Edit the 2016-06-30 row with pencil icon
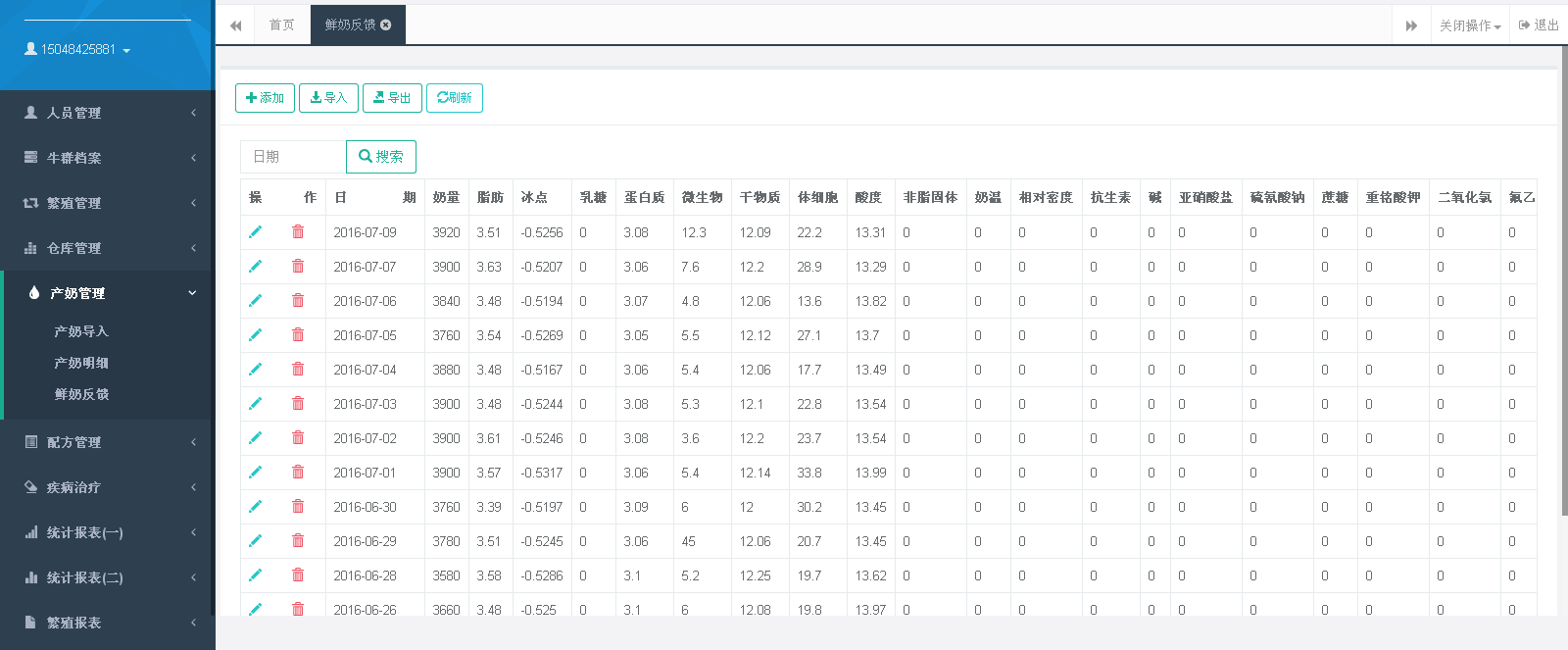 (x=255, y=507)
